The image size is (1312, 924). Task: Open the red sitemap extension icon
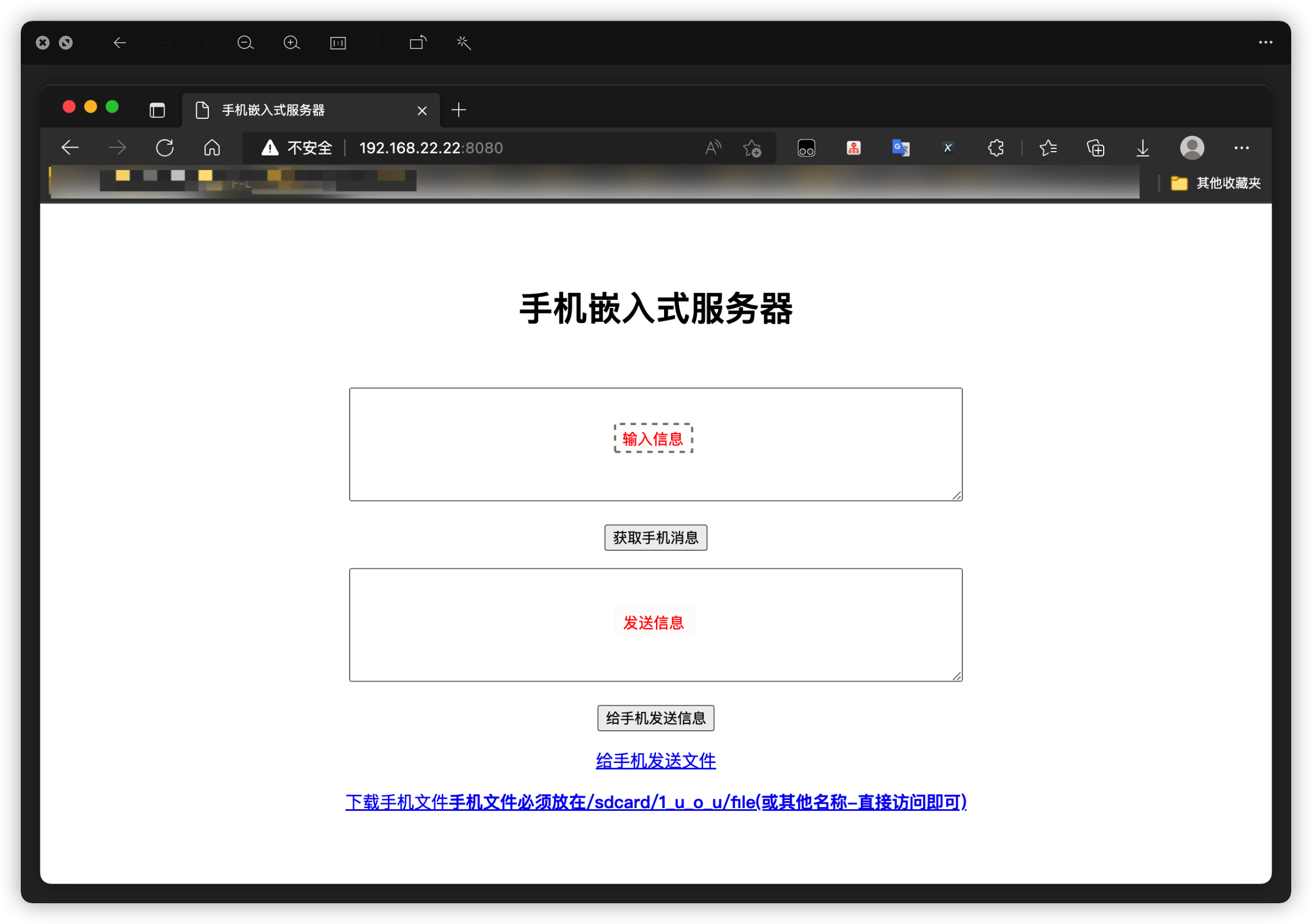click(853, 148)
